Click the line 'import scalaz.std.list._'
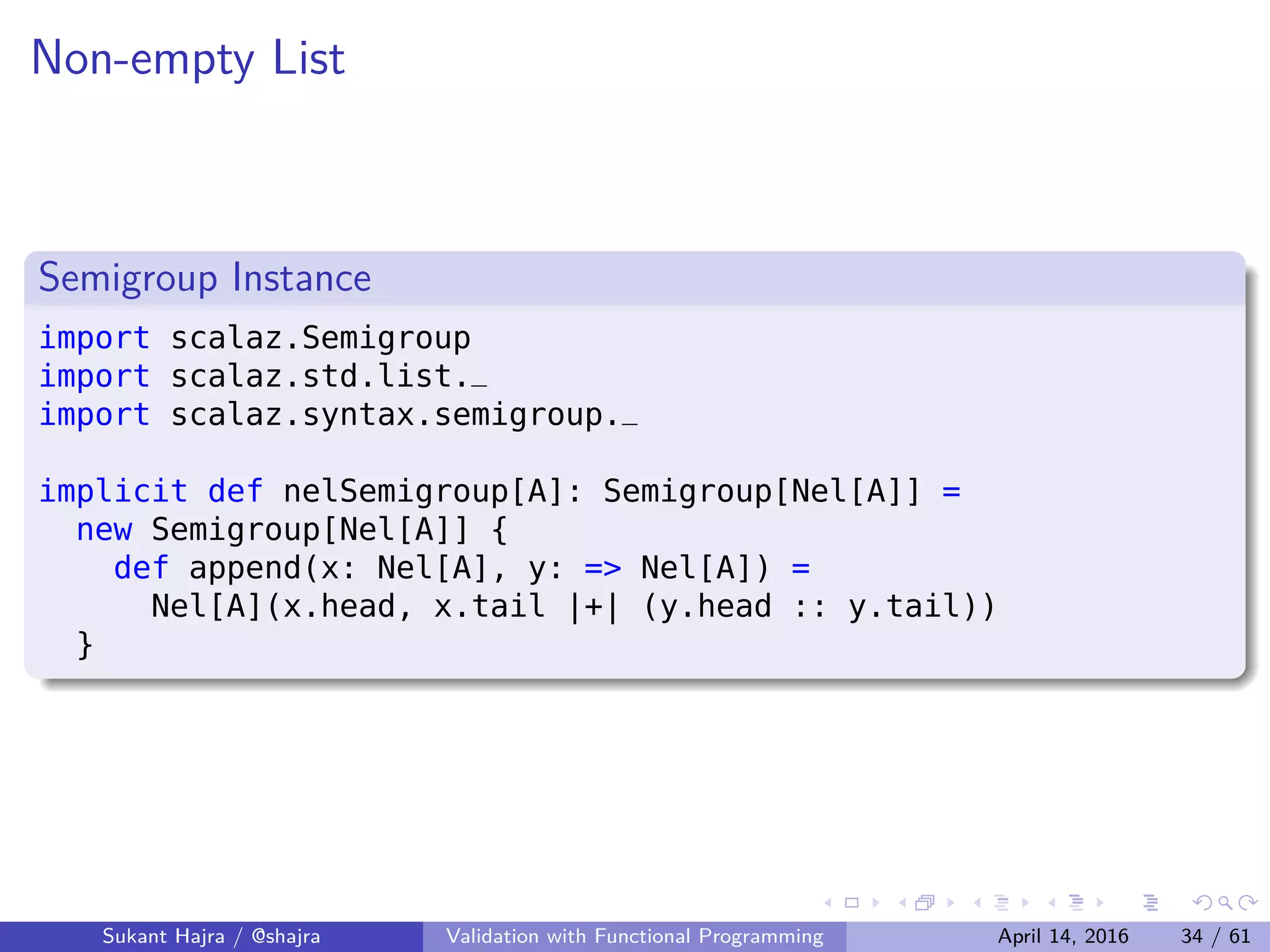The image size is (1270, 952). tap(264, 377)
